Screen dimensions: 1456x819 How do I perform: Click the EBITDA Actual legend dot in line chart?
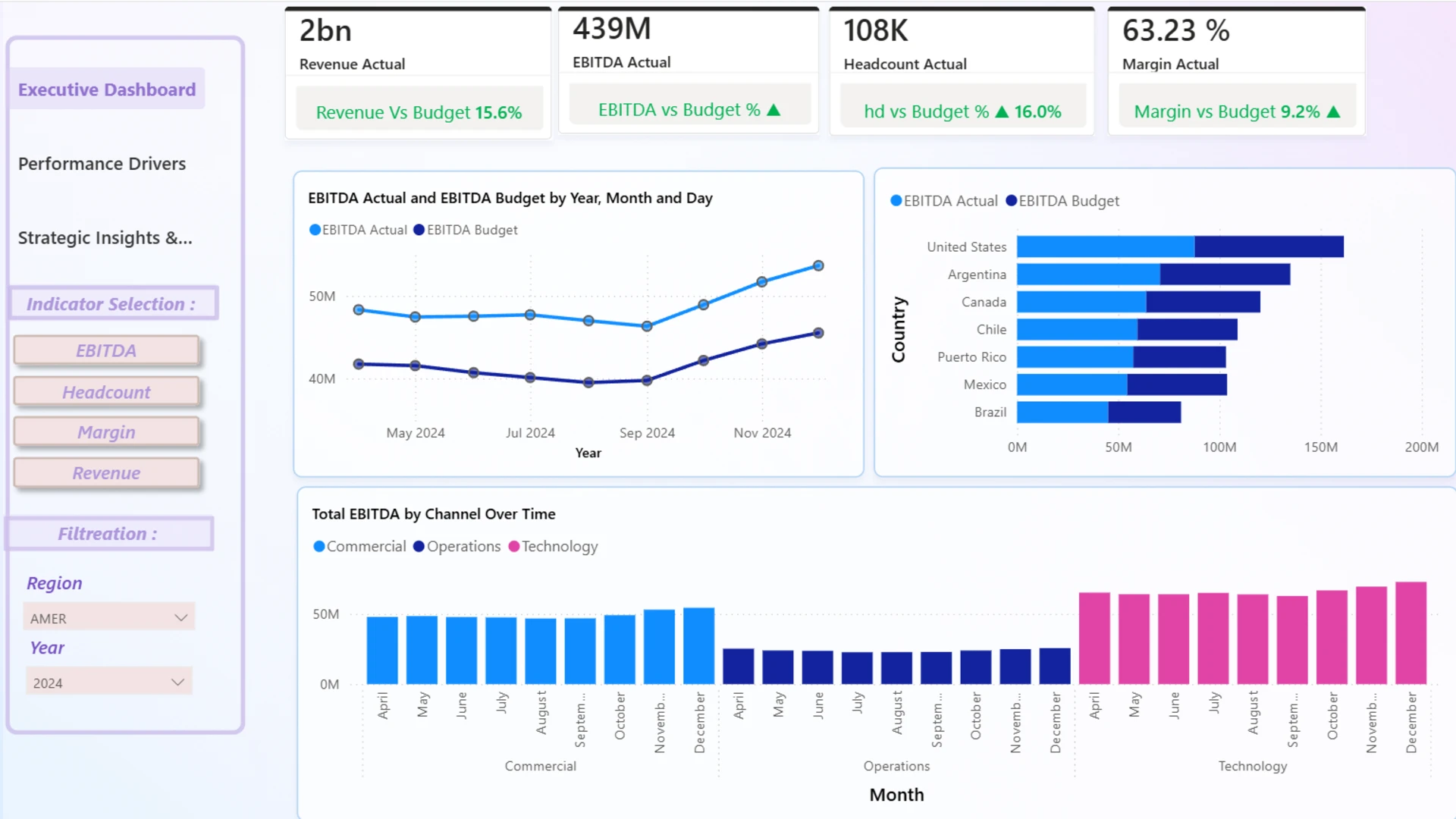[315, 230]
